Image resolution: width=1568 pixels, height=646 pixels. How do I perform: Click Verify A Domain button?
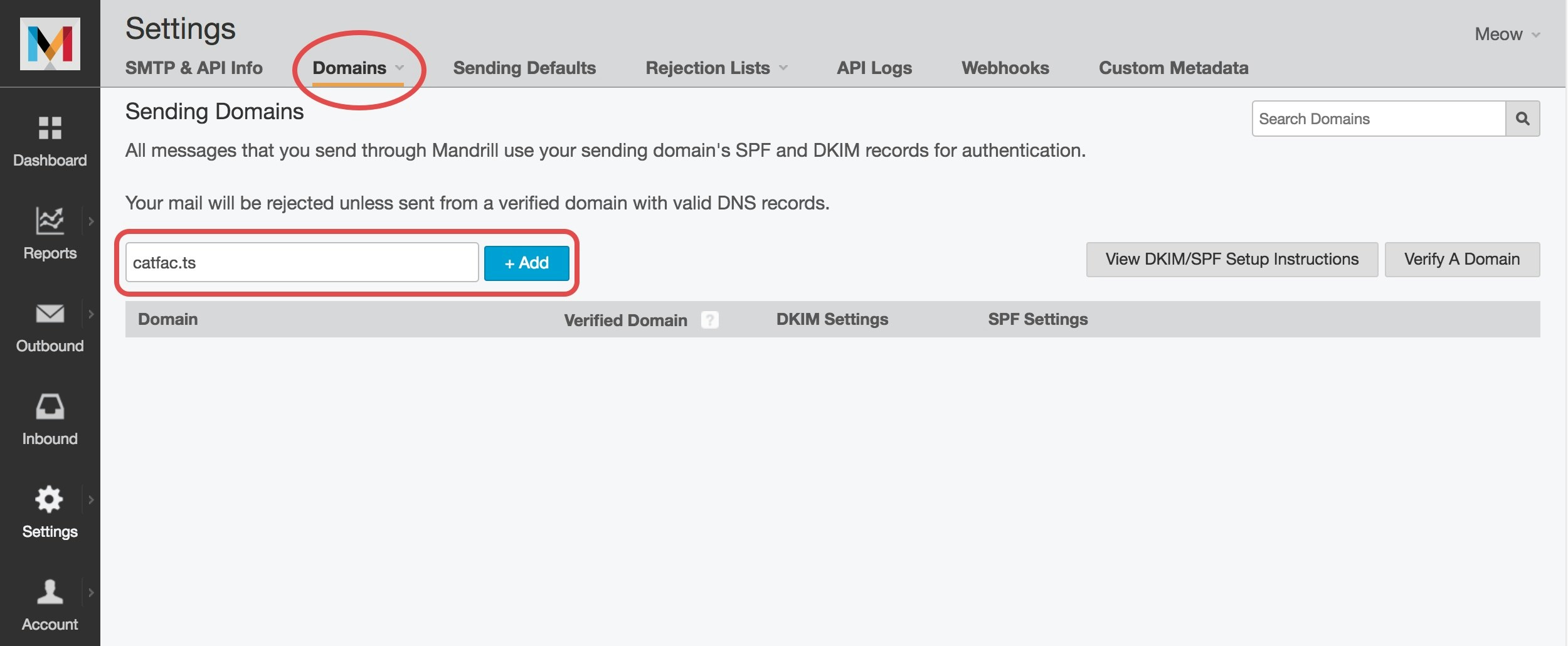tap(1462, 260)
